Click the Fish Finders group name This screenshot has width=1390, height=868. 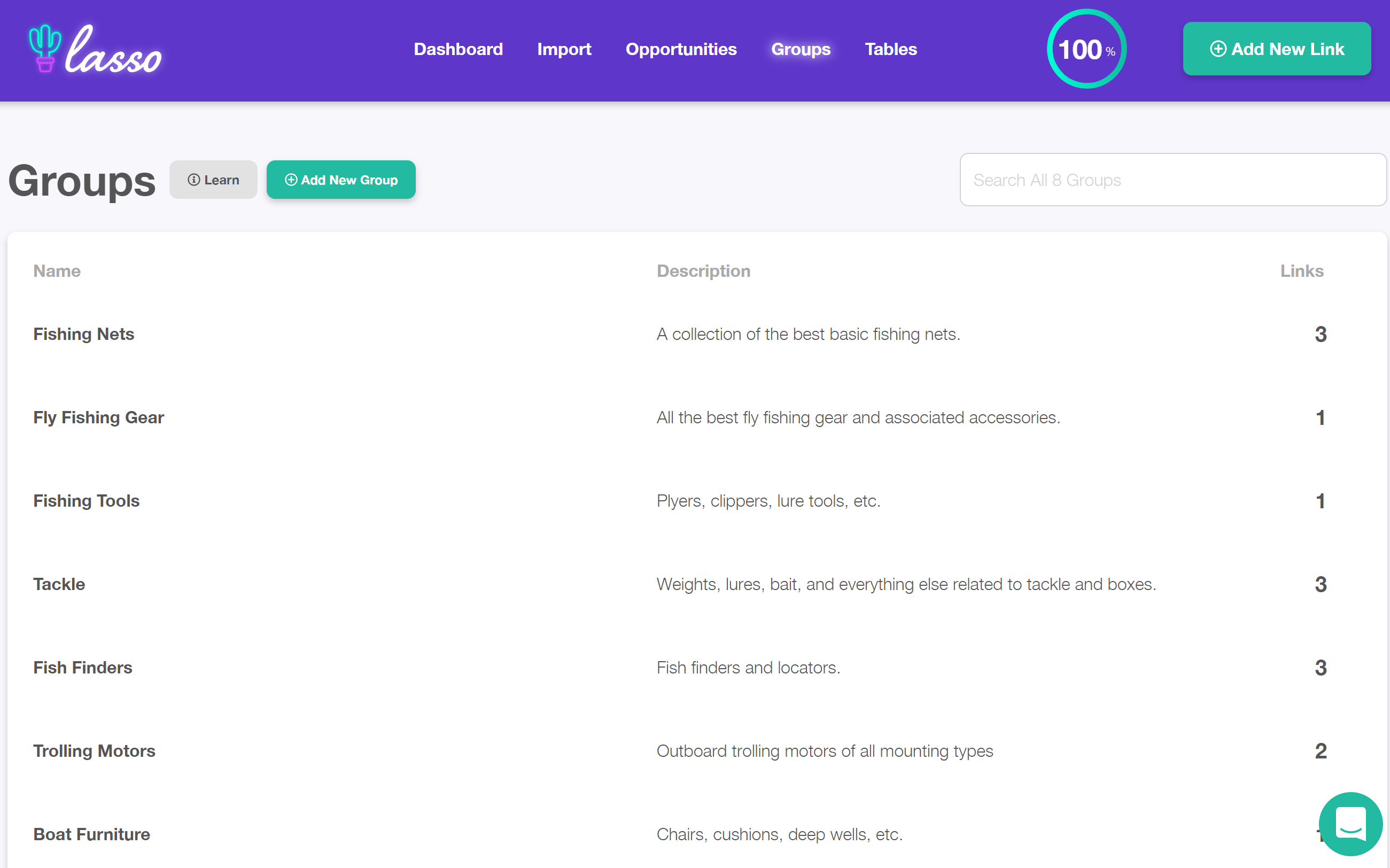tap(83, 667)
